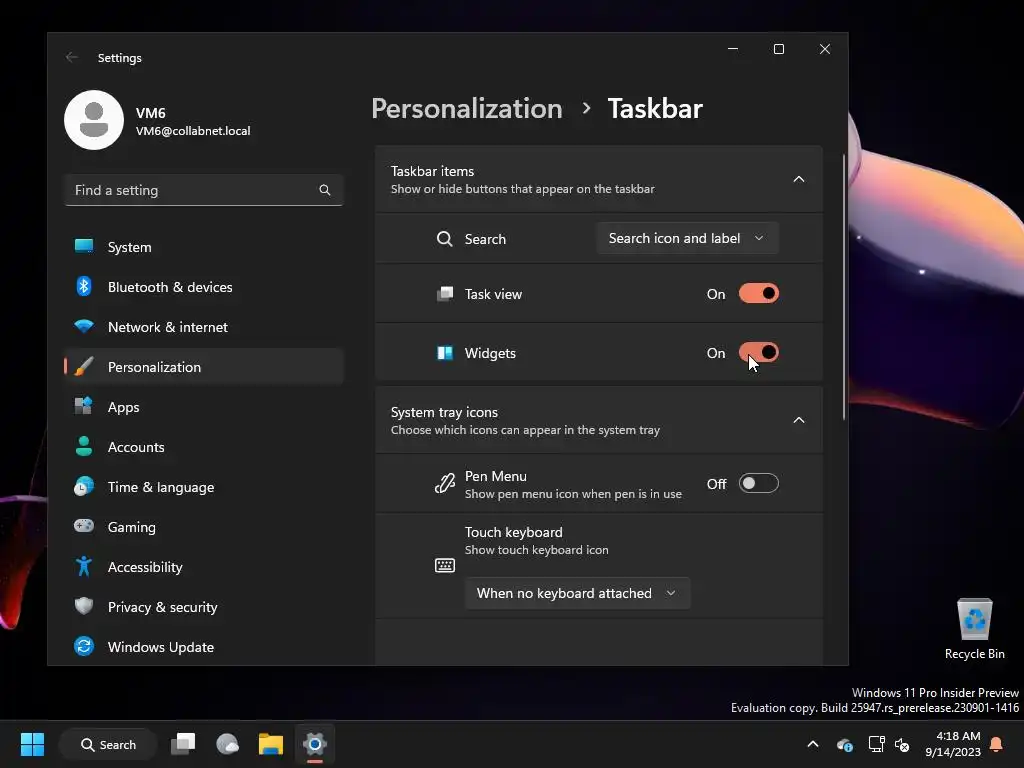The height and width of the screenshot is (768, 1024).
Task: Turn off the Task view toggle
Action: (758, 293)
